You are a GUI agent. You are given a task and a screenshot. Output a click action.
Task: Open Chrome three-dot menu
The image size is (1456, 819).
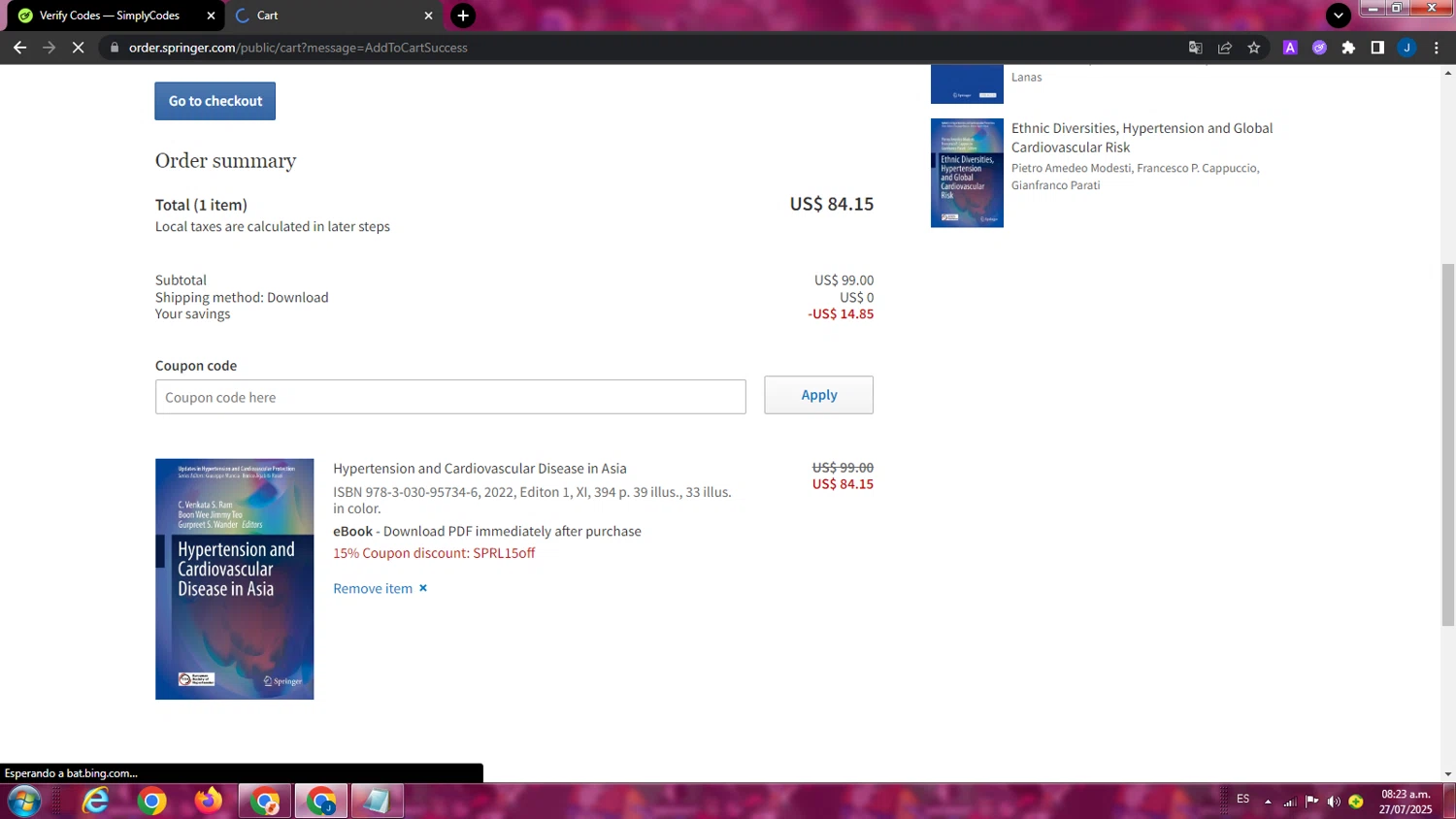tap(1437, 48)
